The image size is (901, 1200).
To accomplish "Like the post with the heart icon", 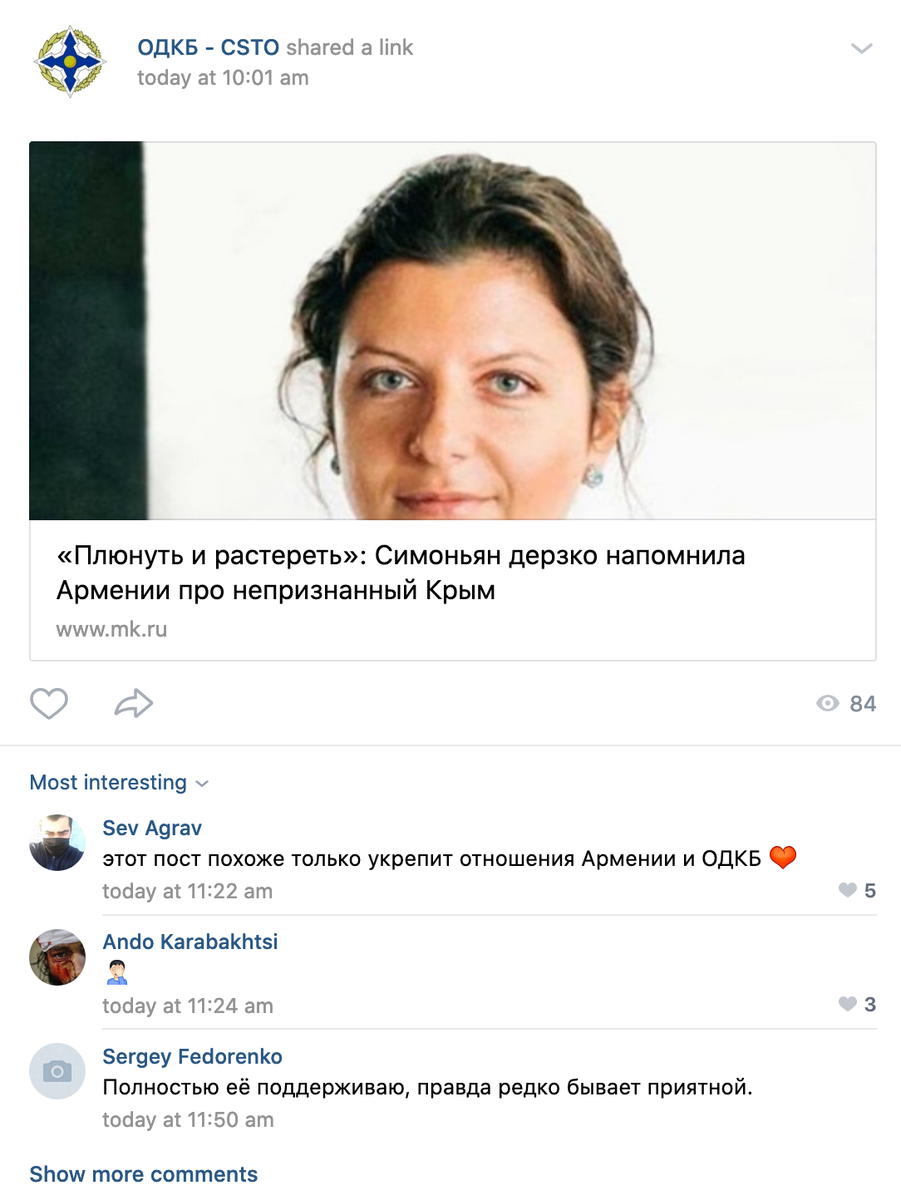I will [x=48, y=704].
